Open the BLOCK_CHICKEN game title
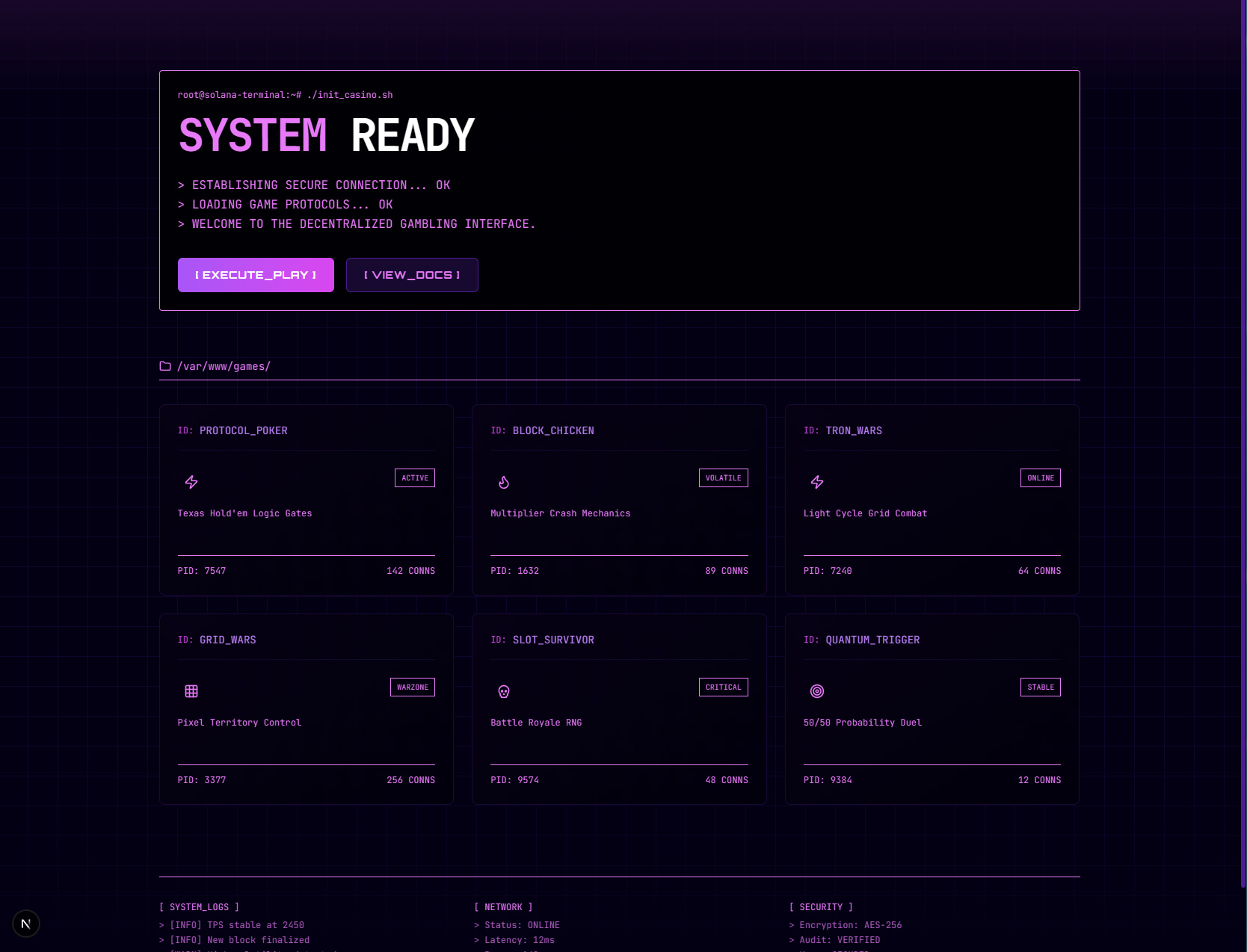Viewport: 1247px width, 952px height. 553,430
